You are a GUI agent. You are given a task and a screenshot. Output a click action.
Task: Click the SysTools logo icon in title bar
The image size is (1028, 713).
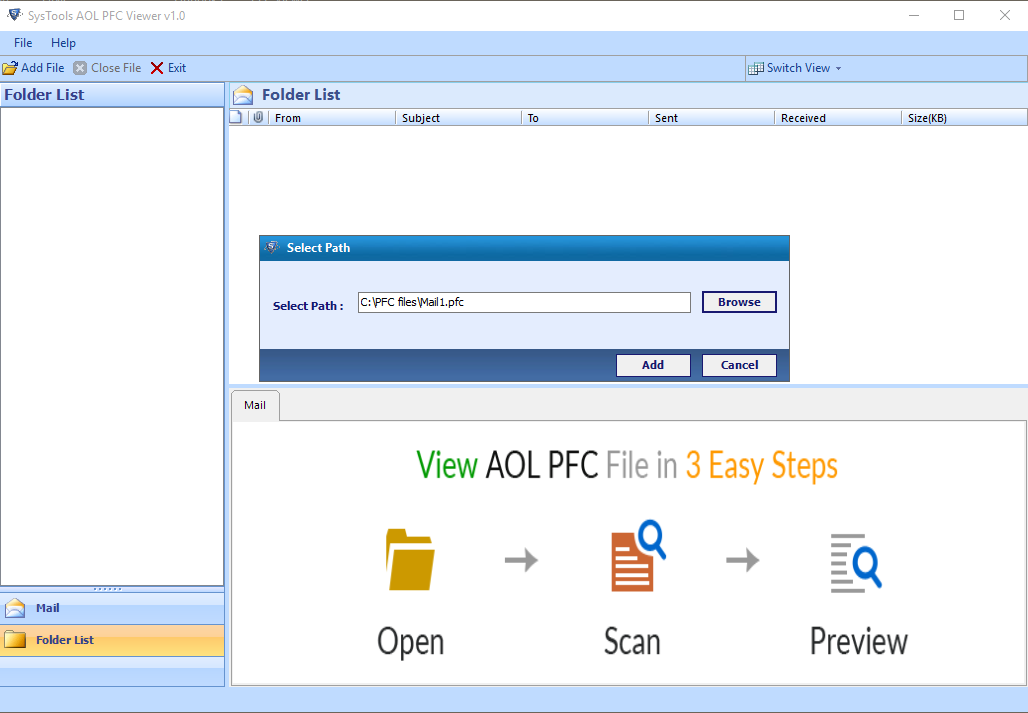14,15
